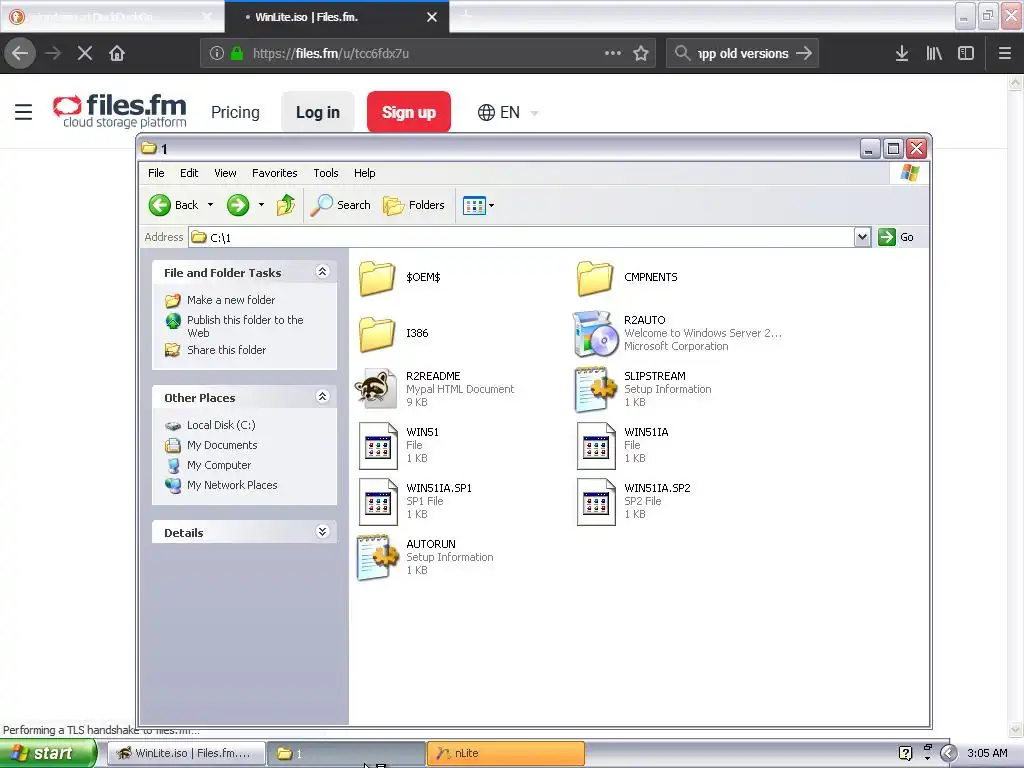The height and width of the screenshot is (768, 1024).
Task: Go to My Computer
Action: click(219, 465)
